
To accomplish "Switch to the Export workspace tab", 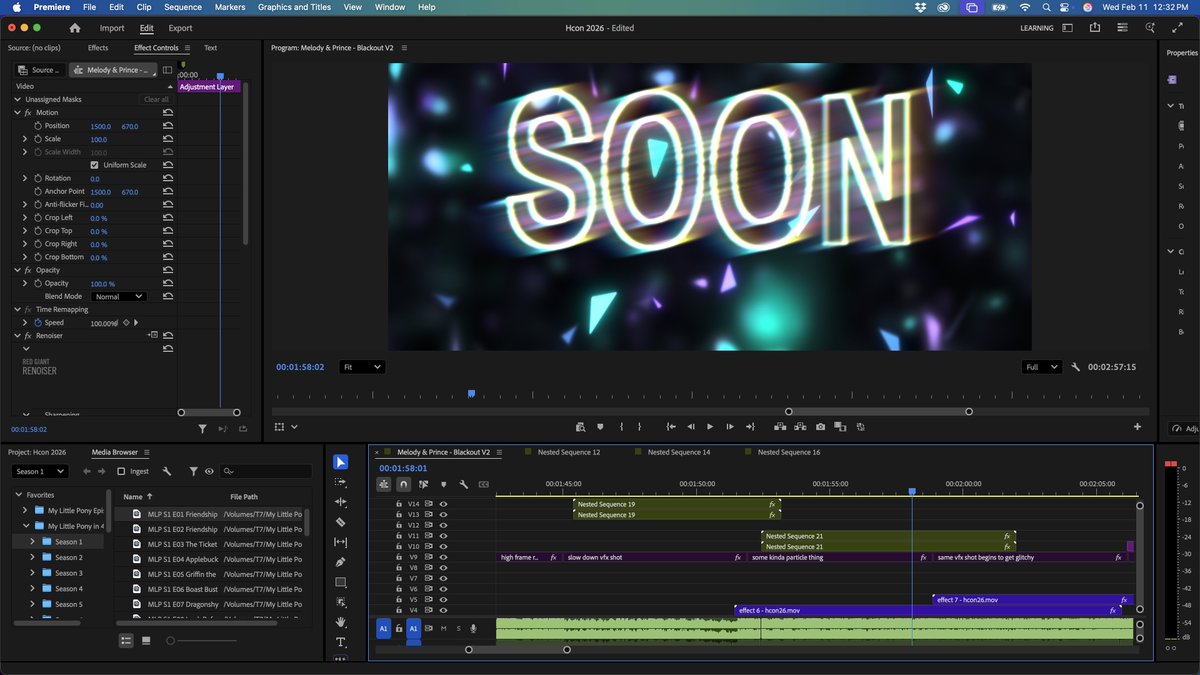I will tap(180, 28).
